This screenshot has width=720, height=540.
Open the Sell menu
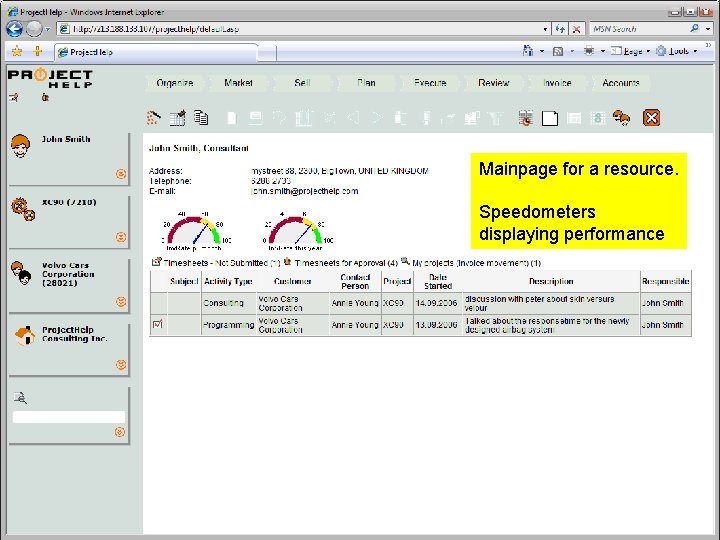pos(302,83)
